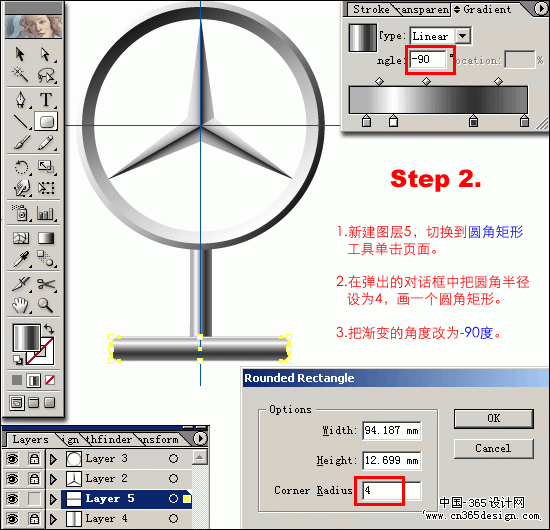Expand Layer 4 disclosure triangle
This screenshot has width=550, height=530.
point(53,519)
